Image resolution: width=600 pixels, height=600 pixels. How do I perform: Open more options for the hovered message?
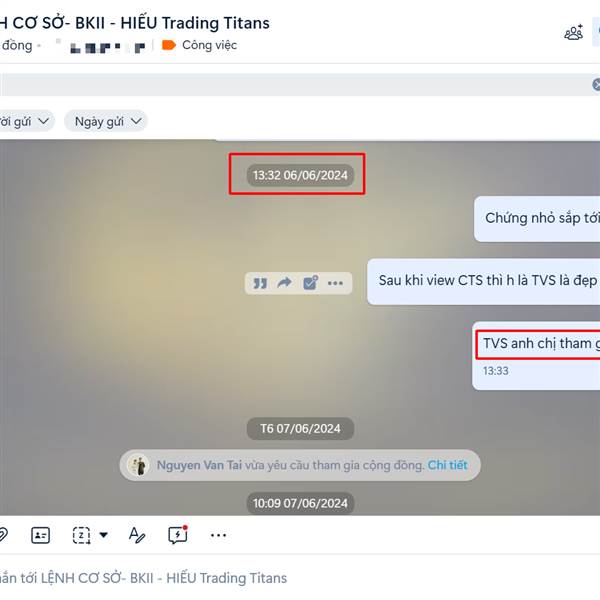pyautogui.click(x=335, y=283)
